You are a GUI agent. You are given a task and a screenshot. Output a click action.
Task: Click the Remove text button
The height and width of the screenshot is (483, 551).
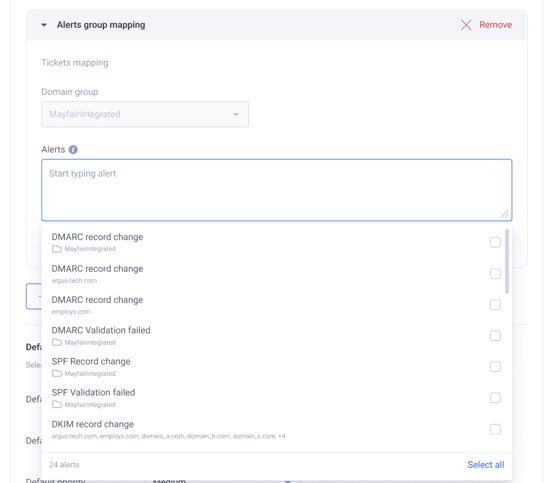click(x=495, y=25)
